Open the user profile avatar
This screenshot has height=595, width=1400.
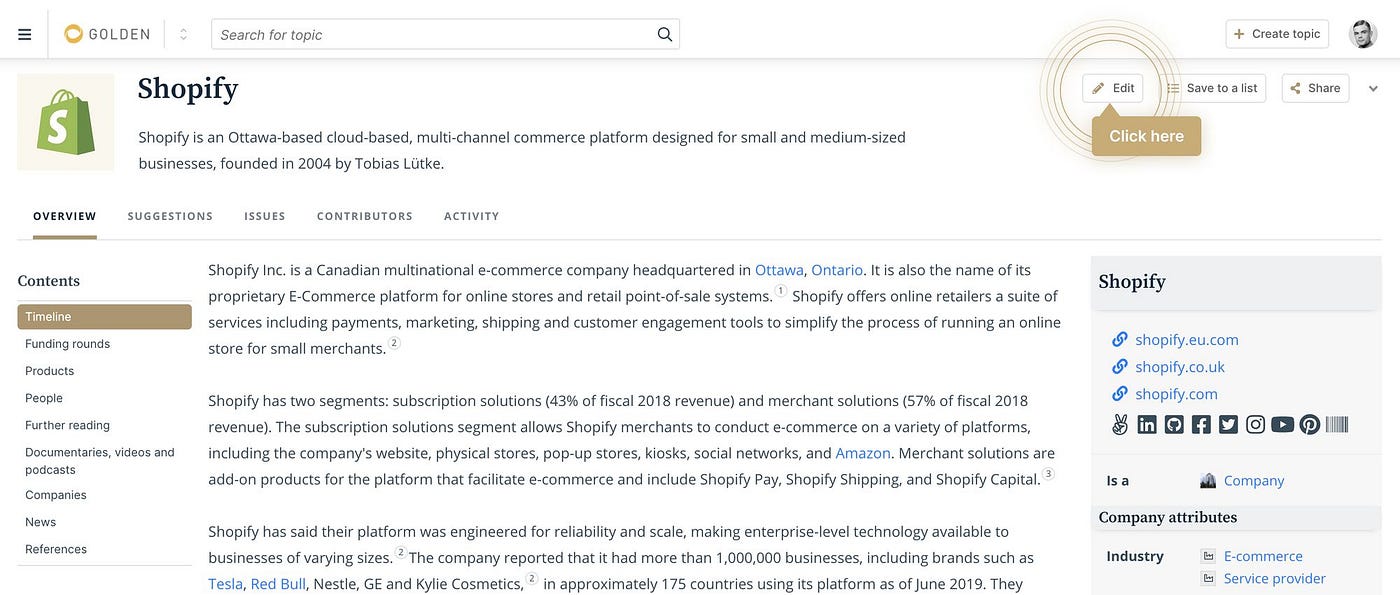click(1363, 34)
